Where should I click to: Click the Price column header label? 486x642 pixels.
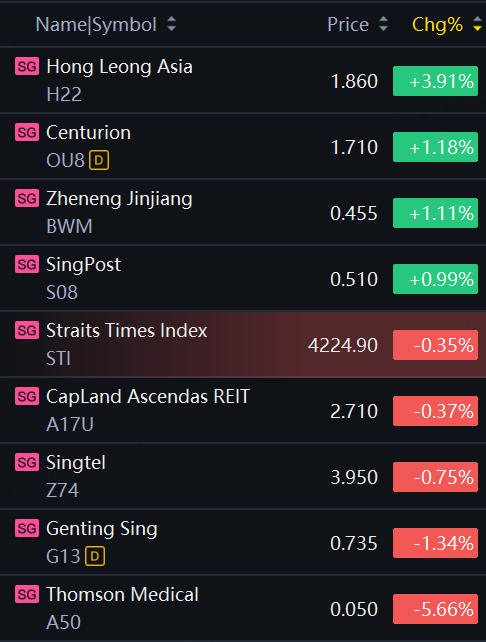click(x=348, y=25)
